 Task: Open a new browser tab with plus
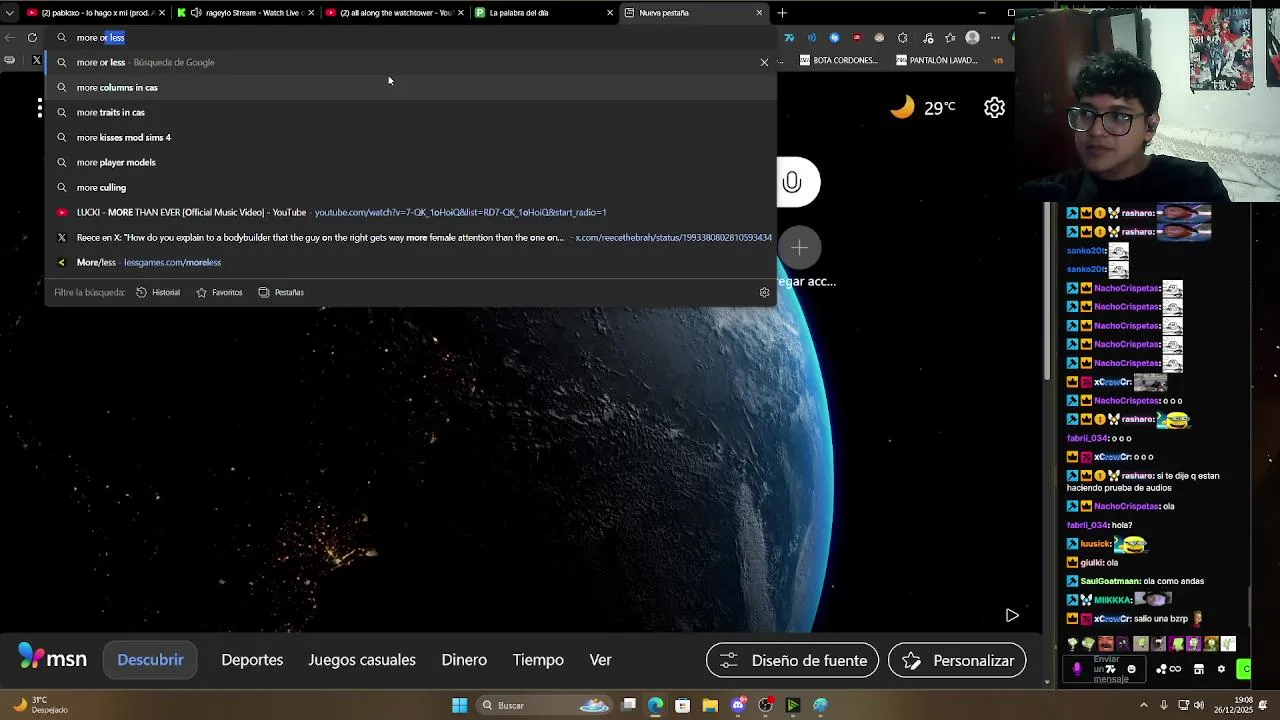pos(782,13)
